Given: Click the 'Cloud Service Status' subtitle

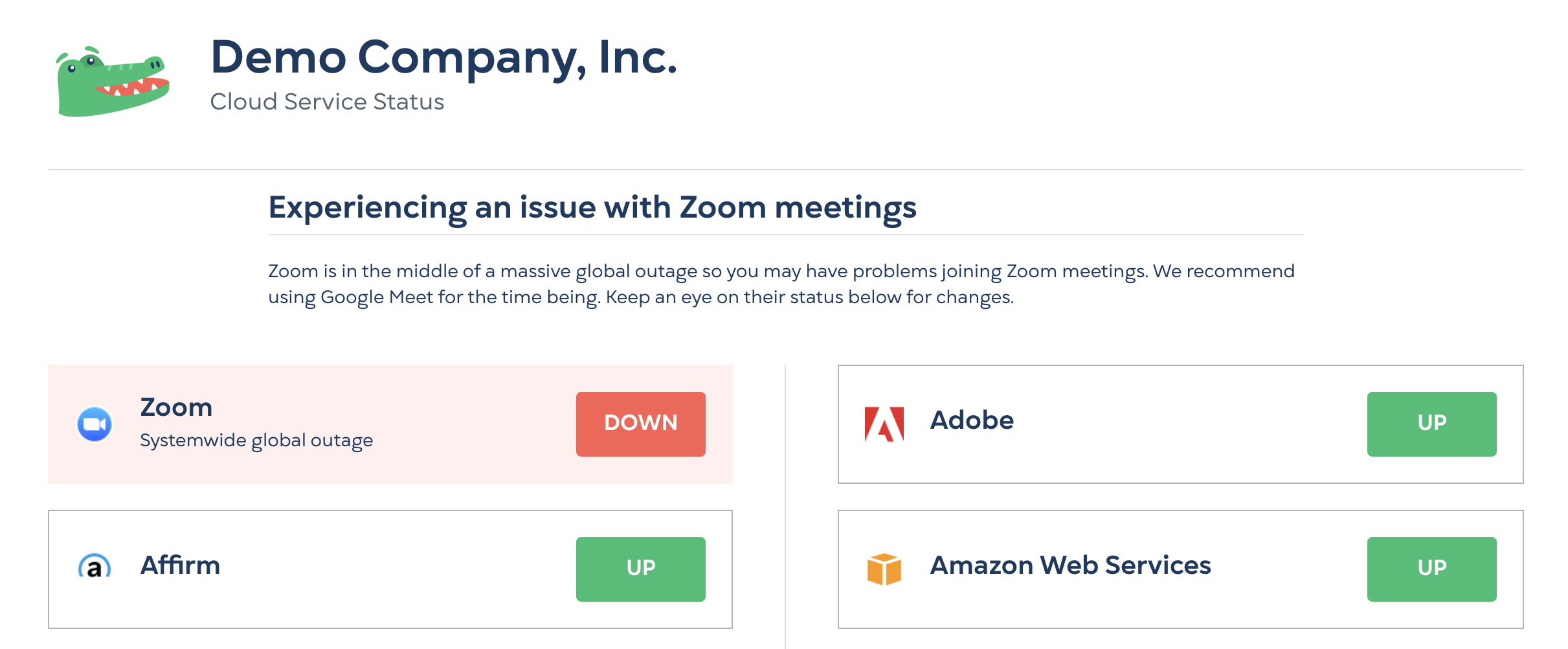Looking at the screenshot, I should [328, 102].
